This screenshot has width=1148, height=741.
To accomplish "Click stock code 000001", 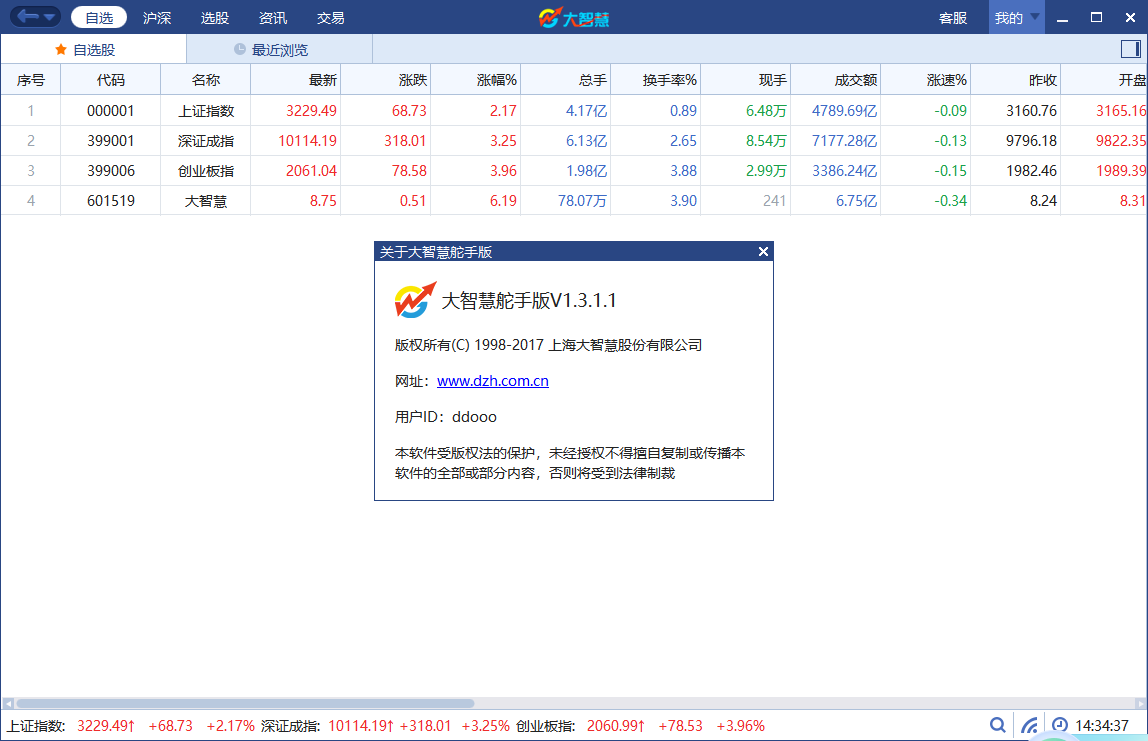I will click(x=111, y=111).
